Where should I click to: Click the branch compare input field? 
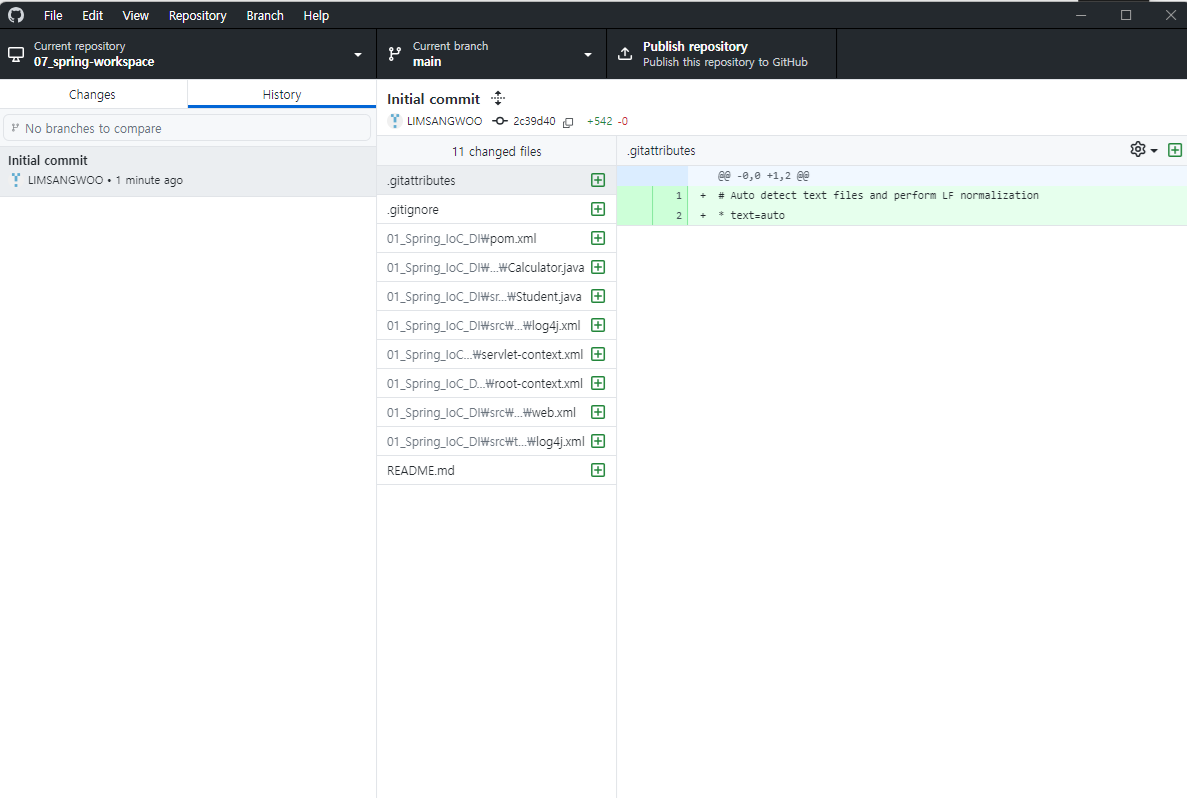pyautogui.click(x=187, y=128)
